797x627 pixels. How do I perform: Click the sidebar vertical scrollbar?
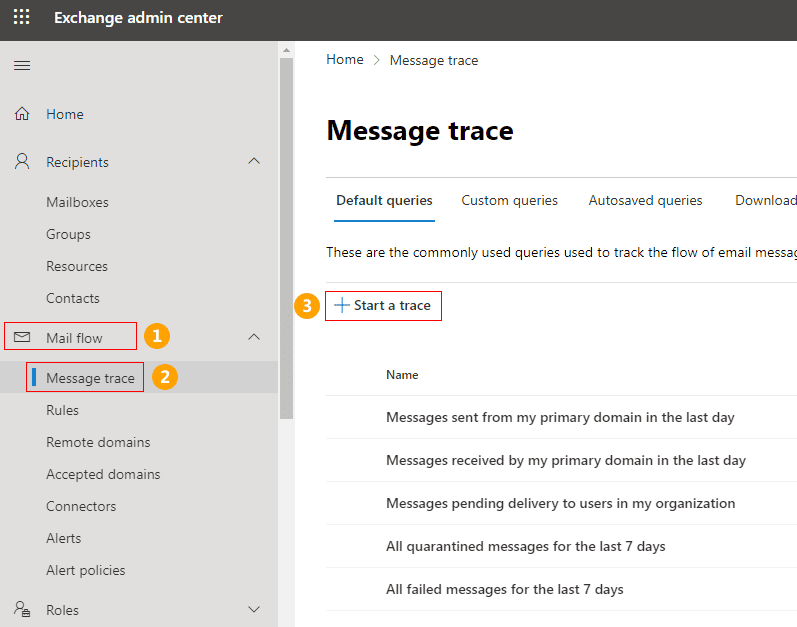(286, 240)
